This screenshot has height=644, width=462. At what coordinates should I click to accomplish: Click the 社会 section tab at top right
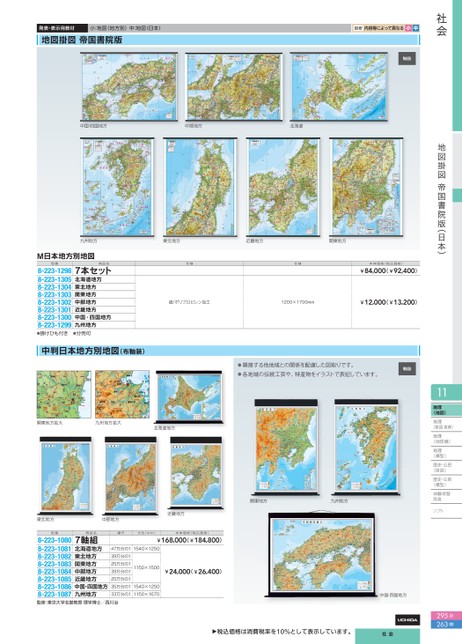[441, 25]
